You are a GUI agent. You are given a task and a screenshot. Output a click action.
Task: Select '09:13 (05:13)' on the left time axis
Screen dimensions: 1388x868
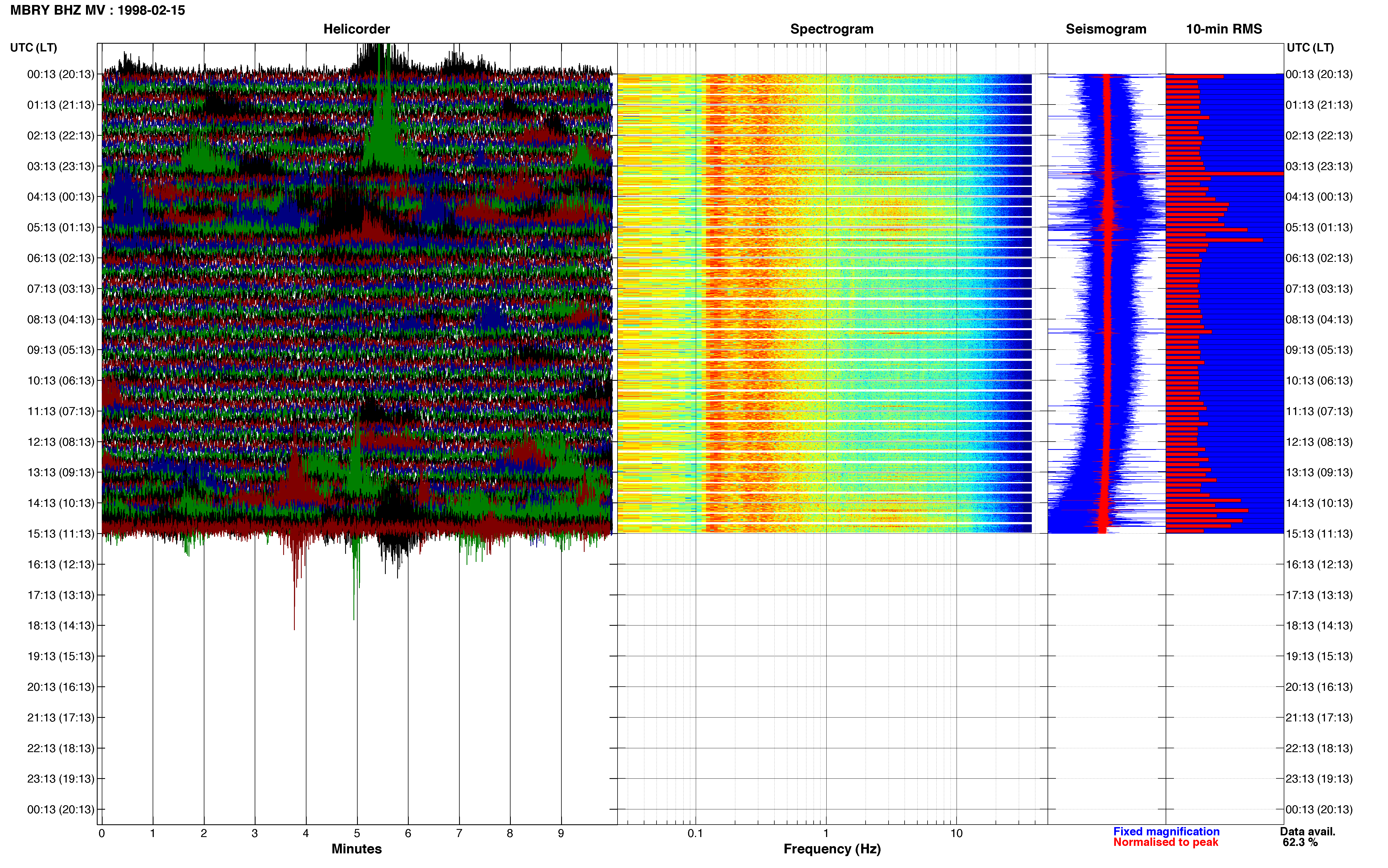61,350
